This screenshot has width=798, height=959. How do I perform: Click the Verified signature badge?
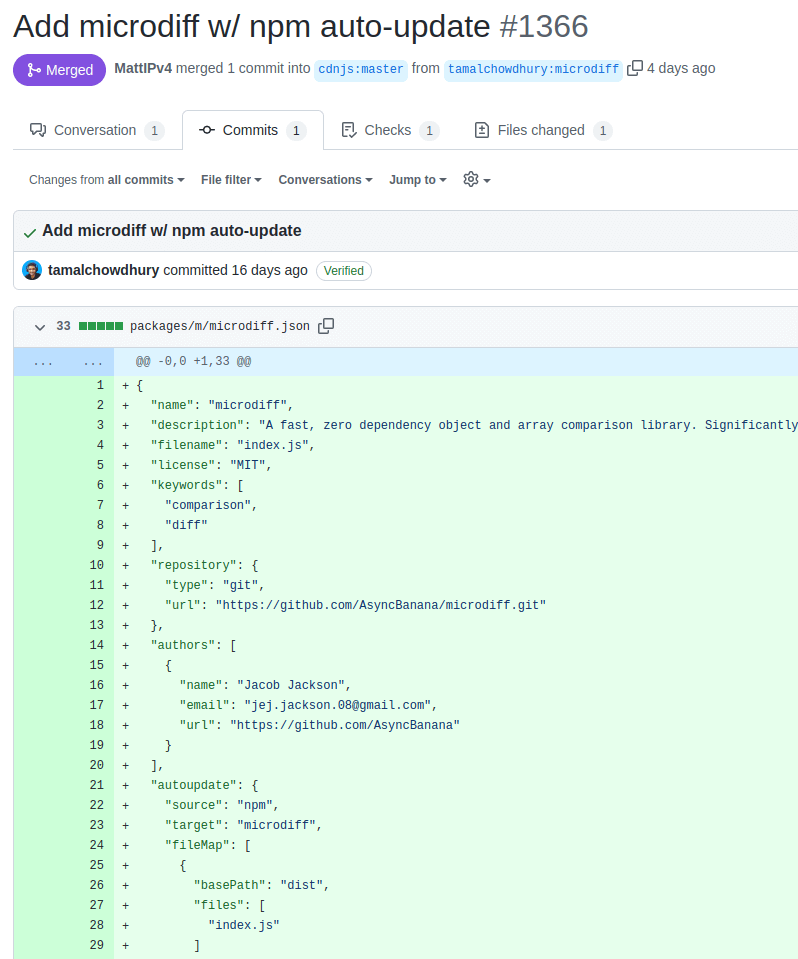pyautogui.click(x=343, y=270)
